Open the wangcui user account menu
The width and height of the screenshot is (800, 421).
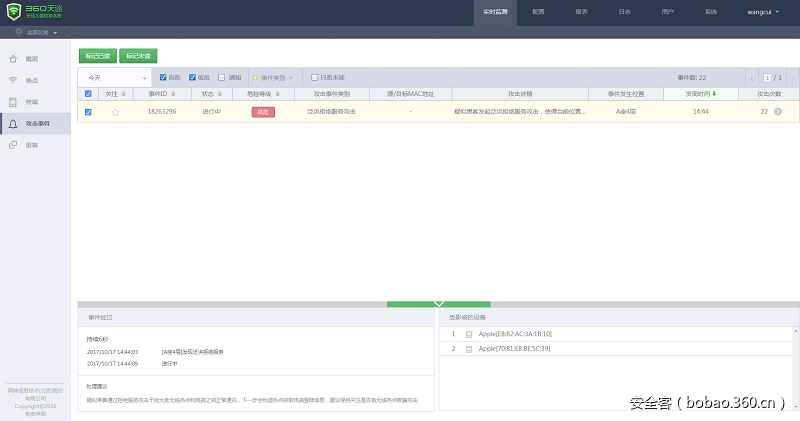coord(763,12)
